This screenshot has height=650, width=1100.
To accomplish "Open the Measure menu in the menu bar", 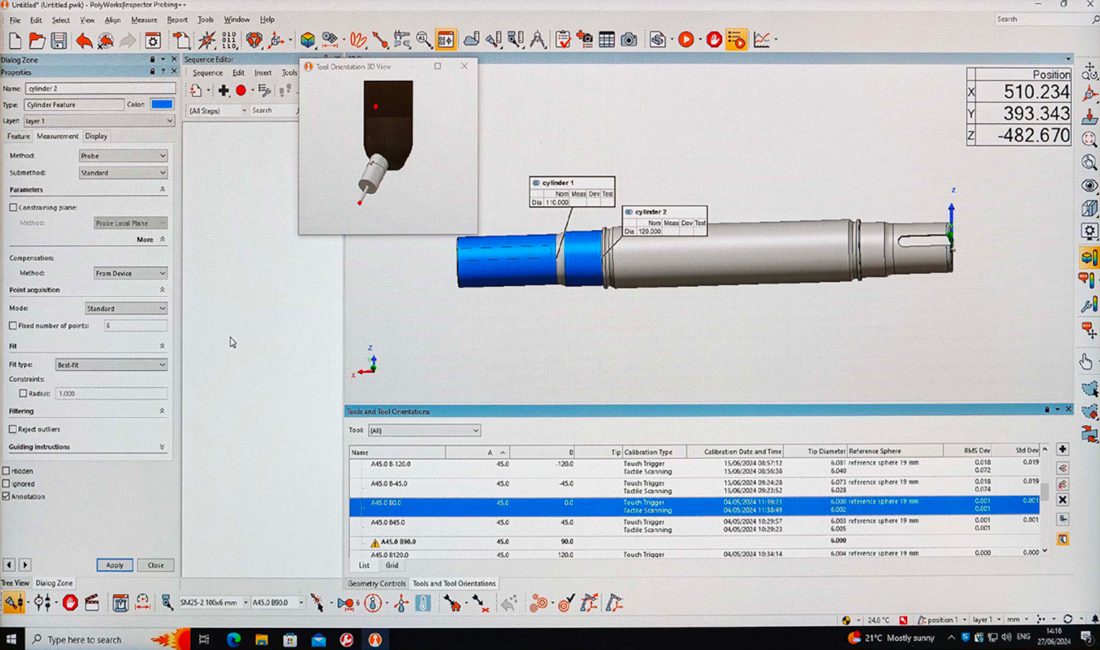I will pos(144,19).
